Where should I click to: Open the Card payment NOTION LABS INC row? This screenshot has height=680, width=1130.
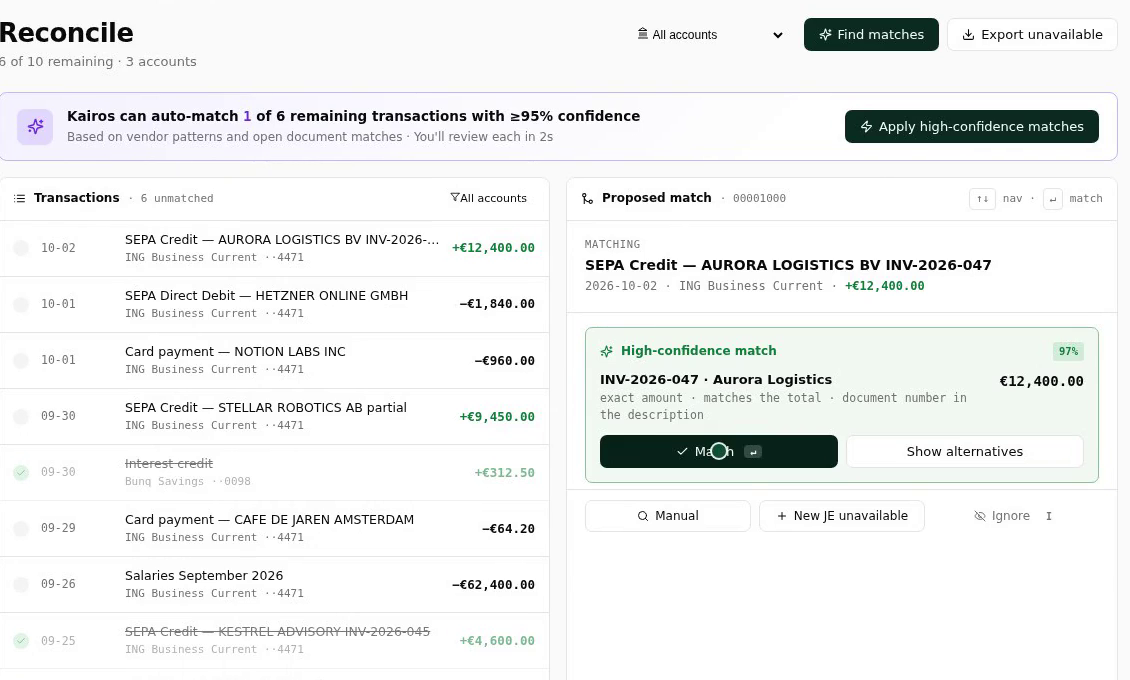[x=274, y=360]
